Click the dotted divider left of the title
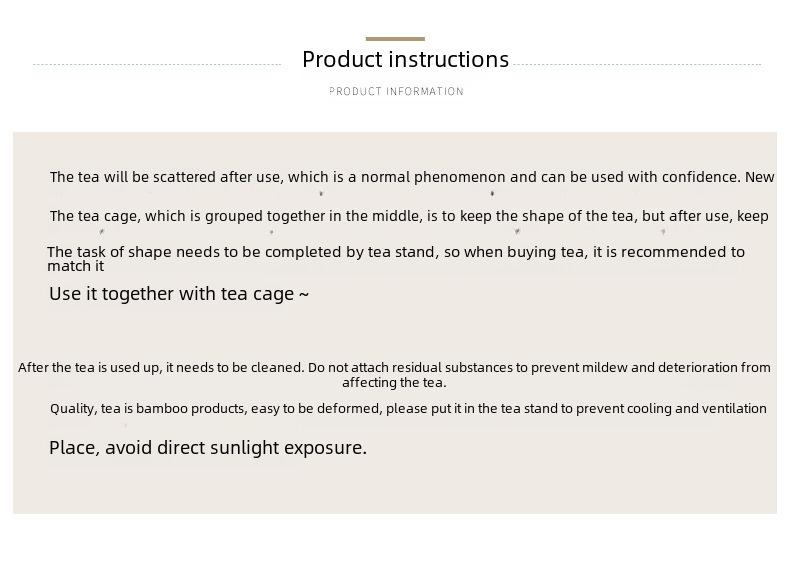 point(157,65)
